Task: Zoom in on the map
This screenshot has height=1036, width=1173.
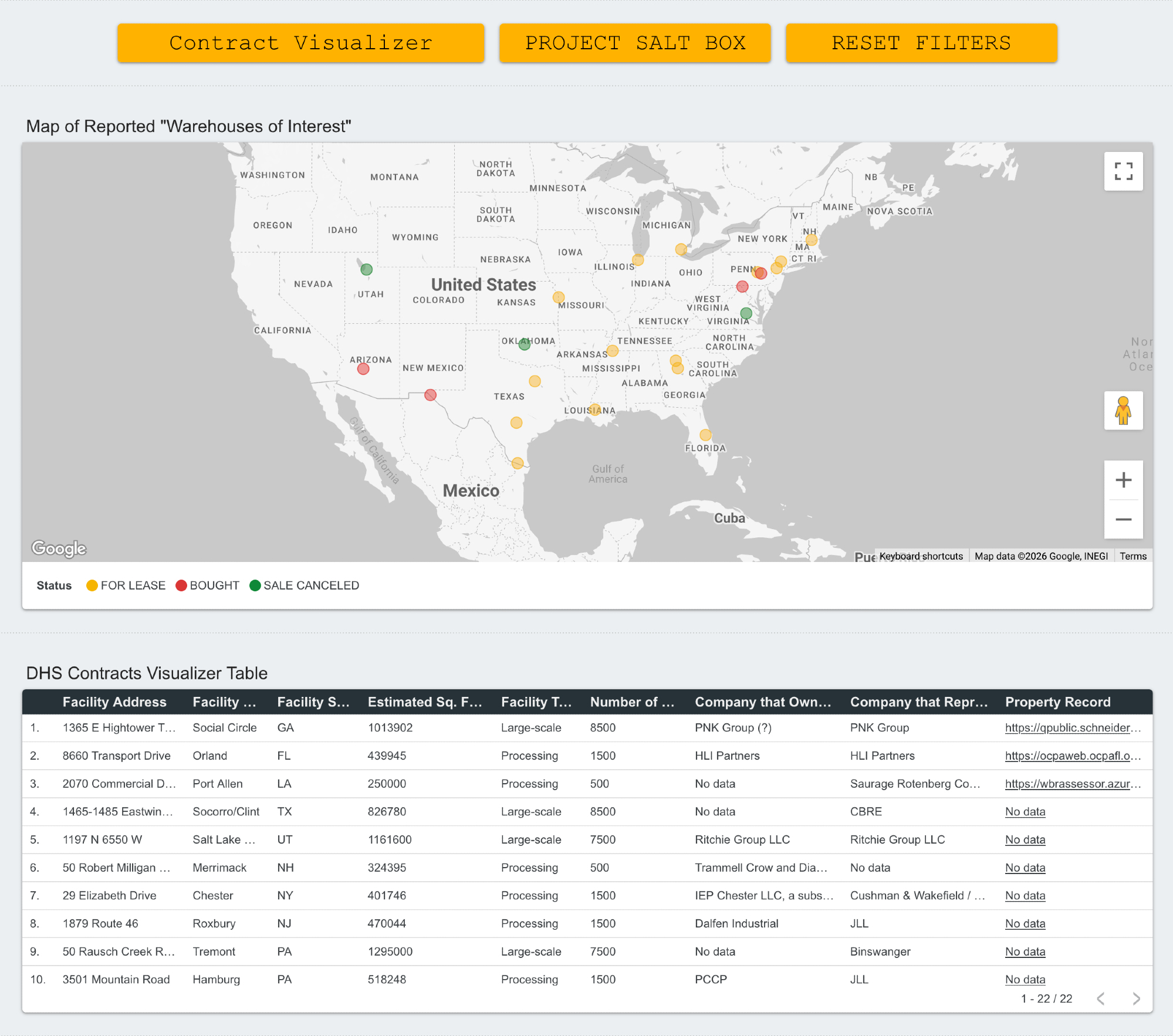Action: [1123, 480]
